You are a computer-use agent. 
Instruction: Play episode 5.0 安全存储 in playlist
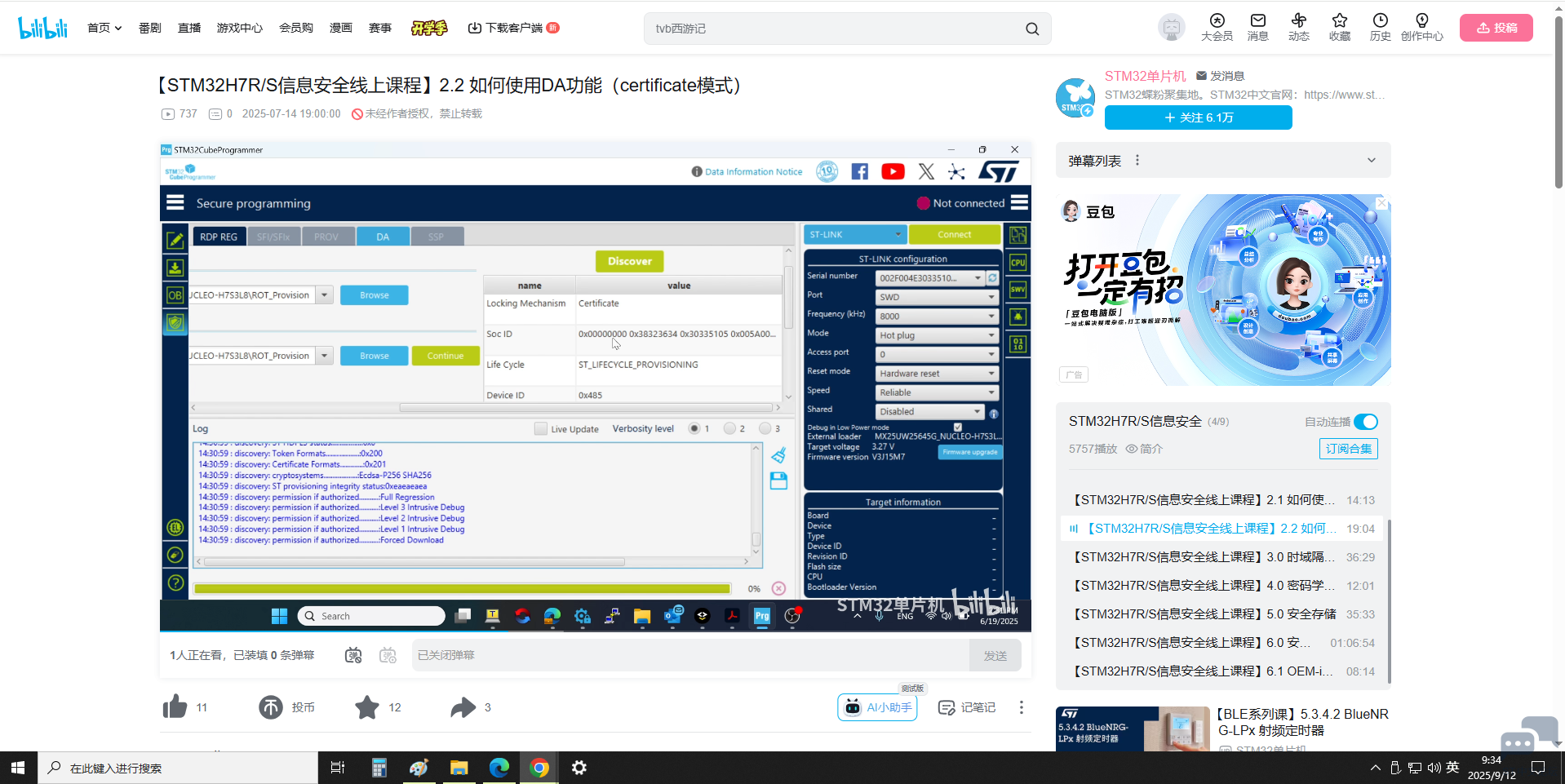tap(1223, 614)
